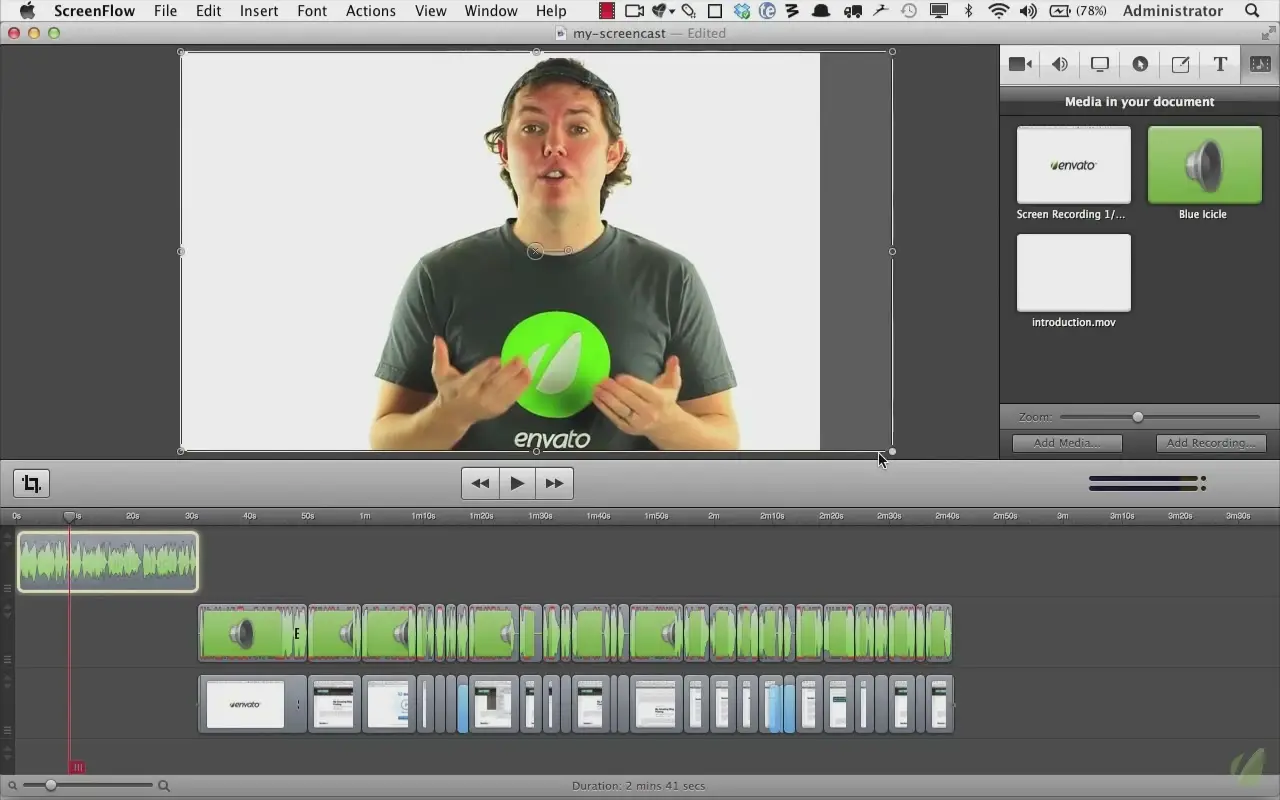Viewport: 1280px width, 800px height.
Task: Click bottom-right resize handle of canvas selection
Action: pos(892,451)
